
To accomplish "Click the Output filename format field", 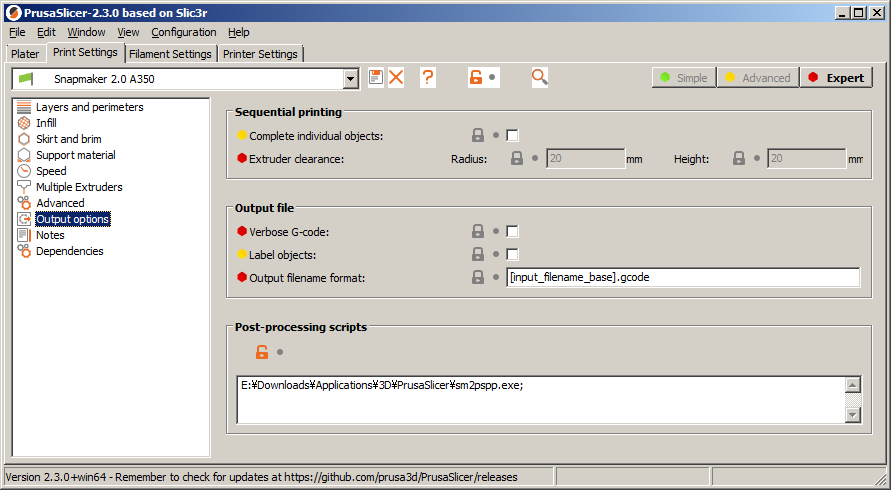I will 682,277.
